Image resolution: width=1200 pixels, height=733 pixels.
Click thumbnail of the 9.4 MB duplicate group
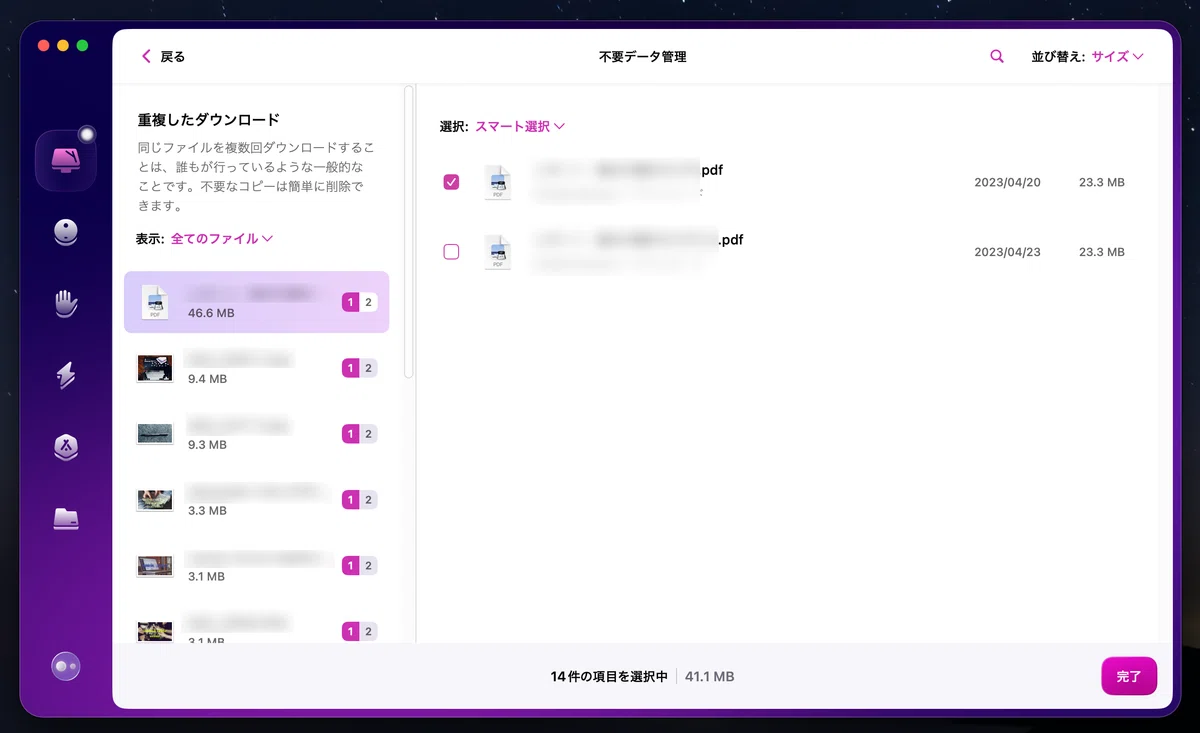pyautogui.click(x=155, y=368)
